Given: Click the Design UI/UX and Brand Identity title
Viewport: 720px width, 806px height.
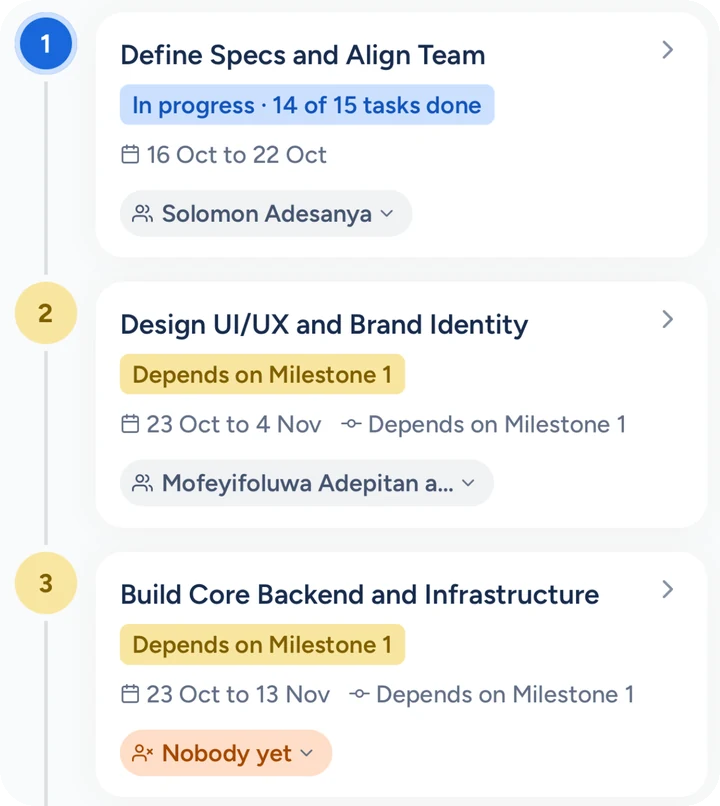Looking at the screenshot, I should (x=324, y=325).
